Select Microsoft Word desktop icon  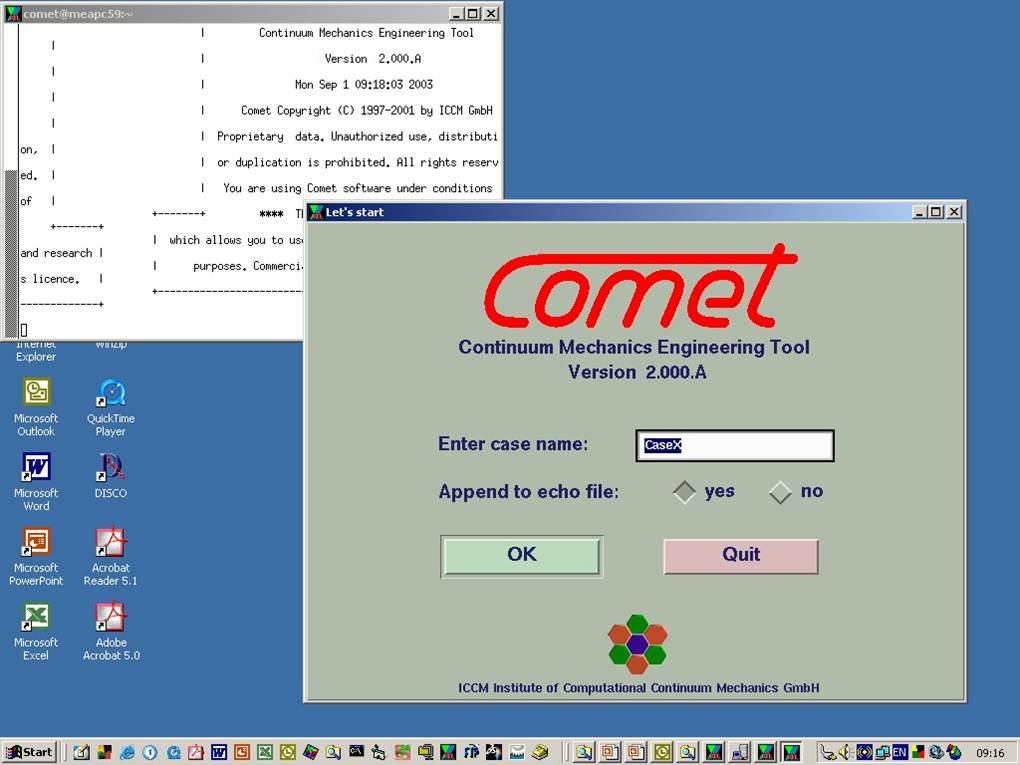(x=36, y=481)
